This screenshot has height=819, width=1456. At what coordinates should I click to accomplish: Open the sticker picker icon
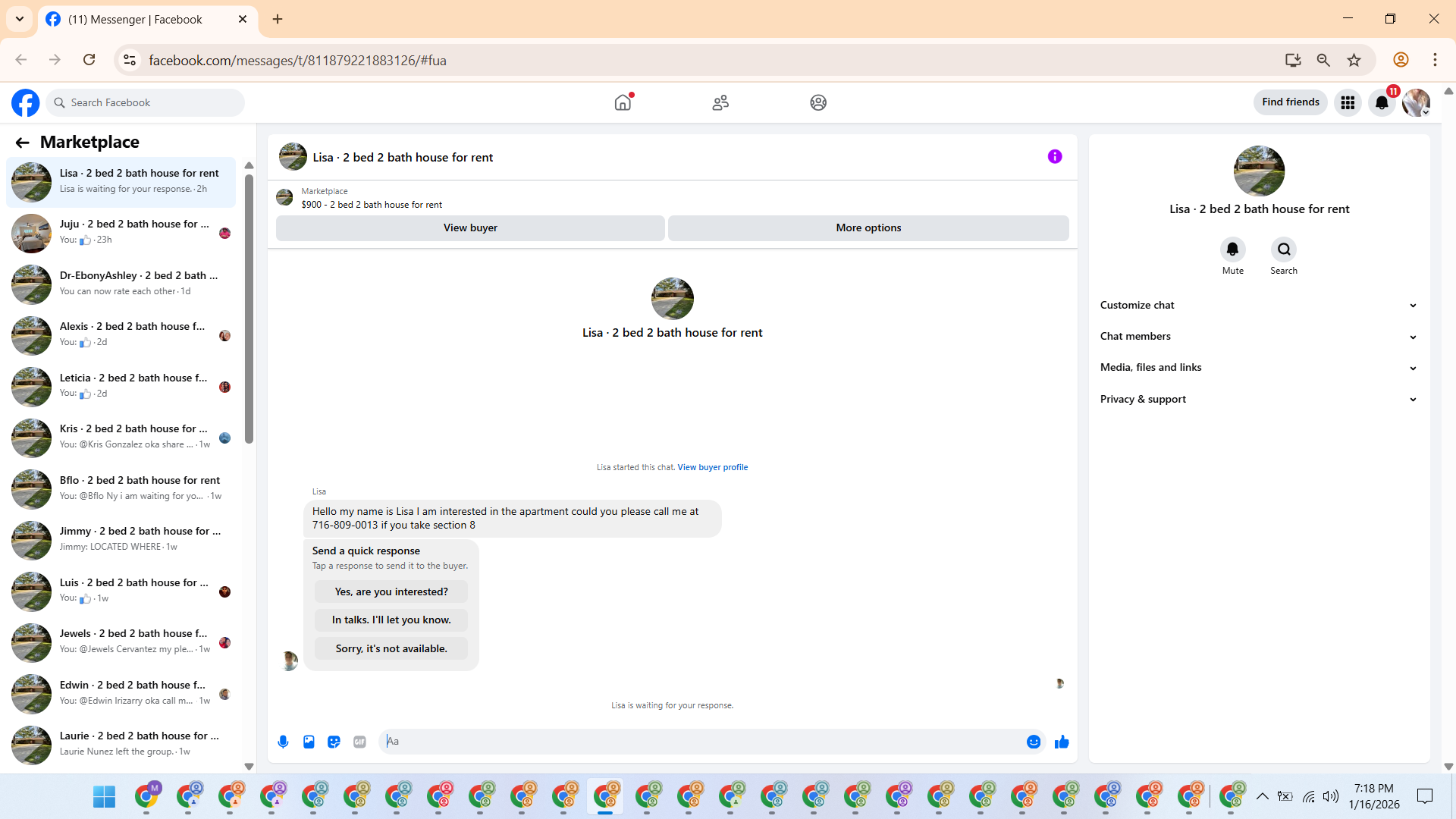(334, 742)
